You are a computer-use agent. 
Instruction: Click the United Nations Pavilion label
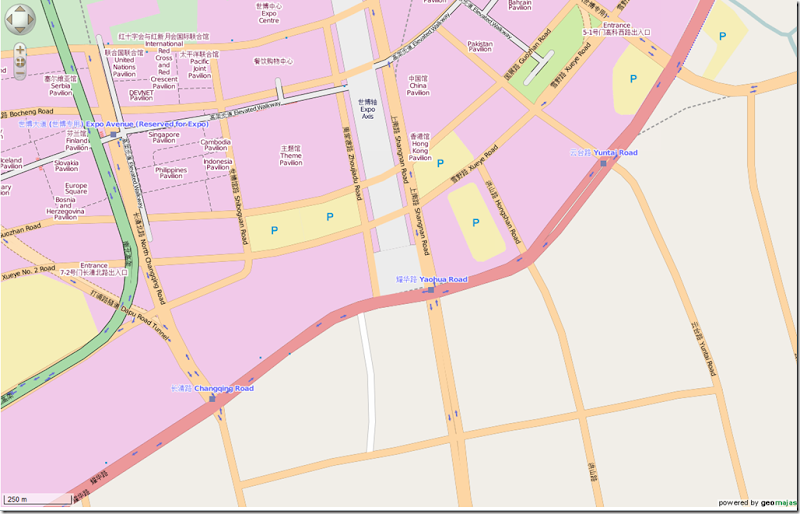(124, 63)
